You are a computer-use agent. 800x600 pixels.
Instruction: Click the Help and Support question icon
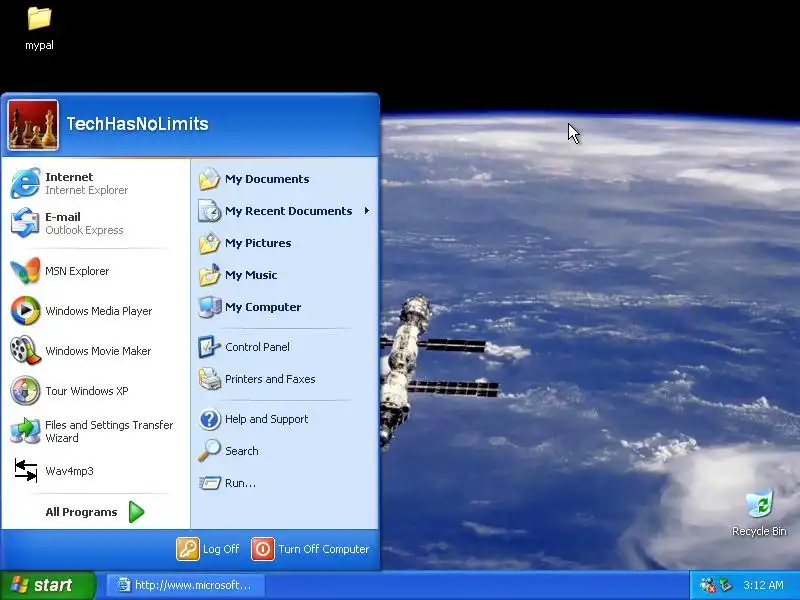(209, 419)
